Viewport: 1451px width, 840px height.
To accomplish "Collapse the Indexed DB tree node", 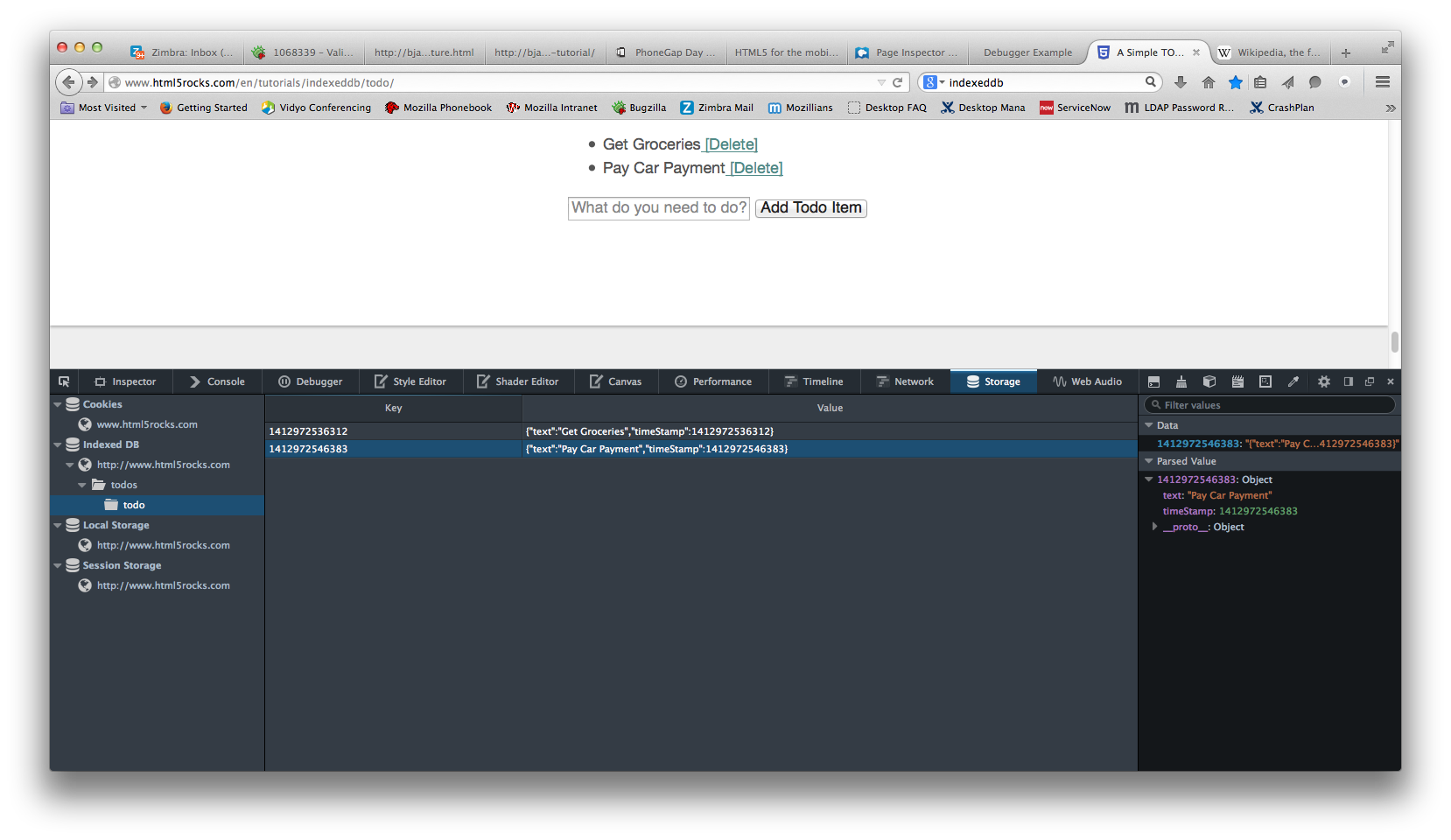I will pos(58,444).
